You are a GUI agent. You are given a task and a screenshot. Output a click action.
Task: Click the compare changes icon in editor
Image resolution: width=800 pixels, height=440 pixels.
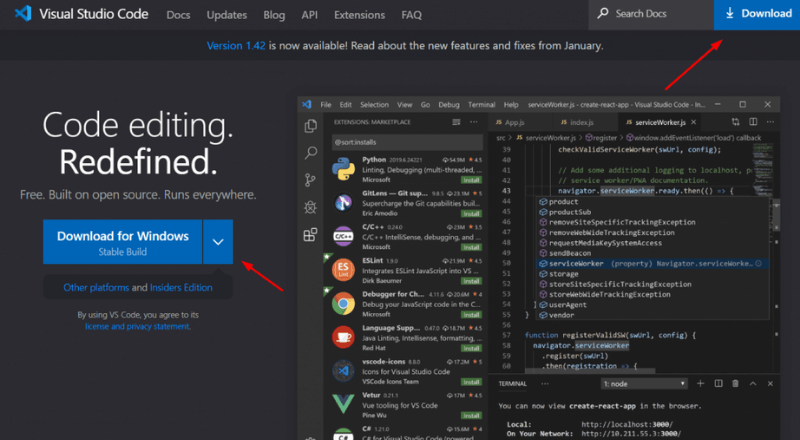pyautogui.click(x=735, y=122)
